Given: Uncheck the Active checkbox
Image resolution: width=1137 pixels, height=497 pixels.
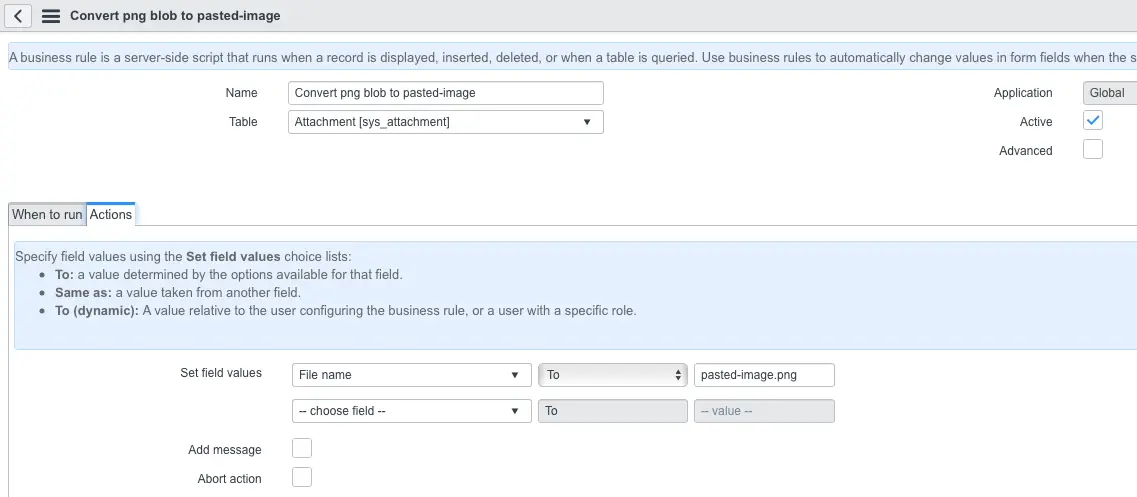Looking at the screenshot, I should tap(1093, 121).
